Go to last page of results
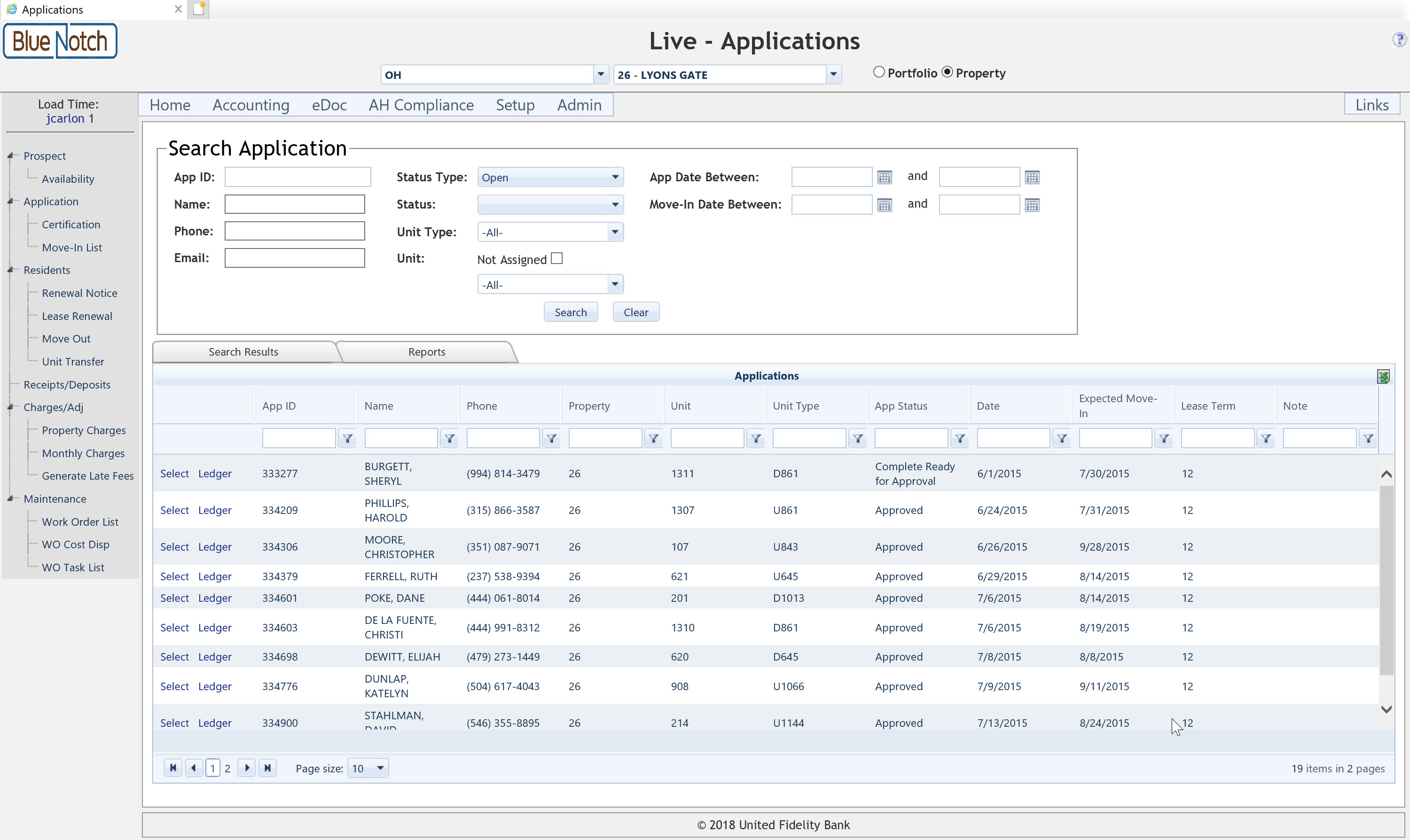Image resolution: width=1410 pixels, height=840 pixels. (x=268, y=768)
